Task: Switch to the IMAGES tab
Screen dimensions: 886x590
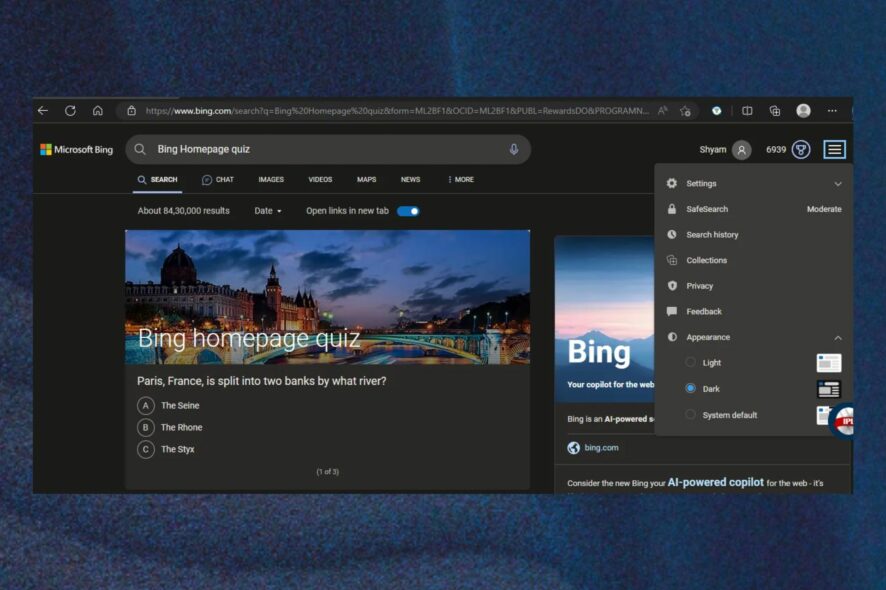Action: (270, 179)
